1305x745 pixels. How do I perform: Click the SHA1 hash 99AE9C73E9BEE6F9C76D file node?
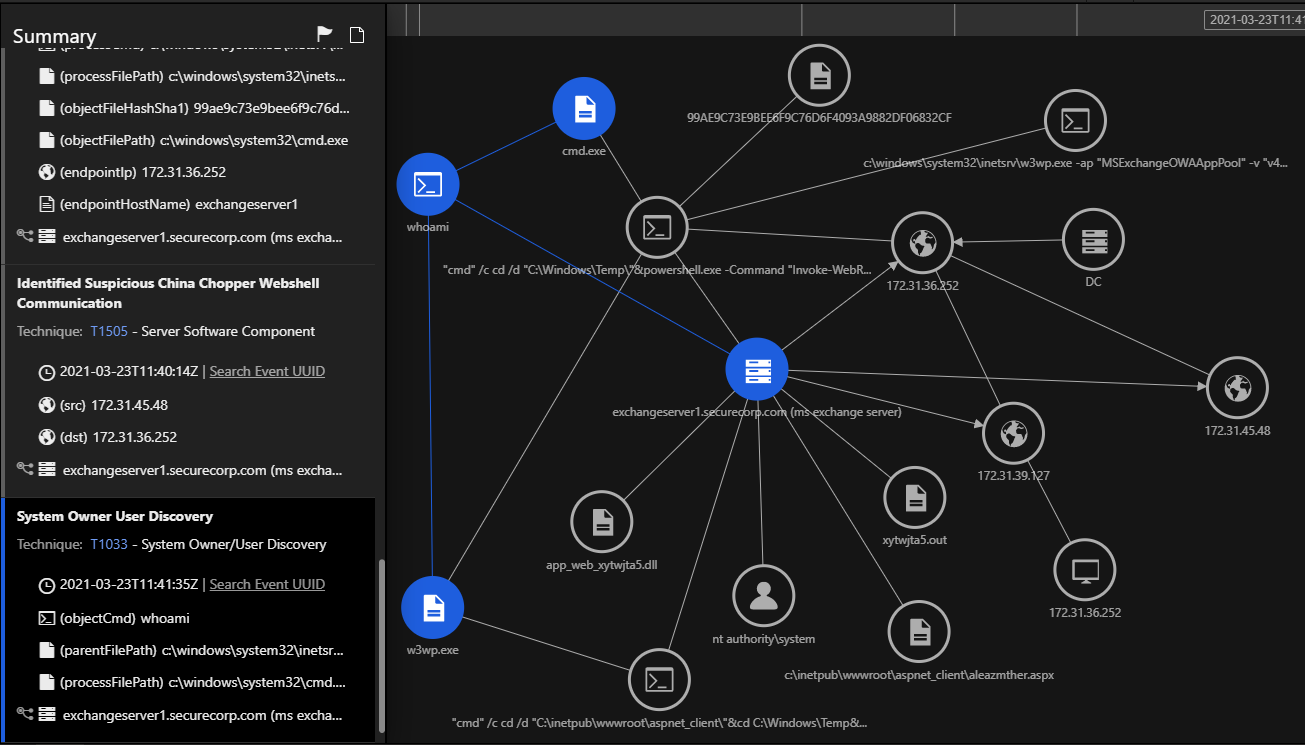(819, 75)
